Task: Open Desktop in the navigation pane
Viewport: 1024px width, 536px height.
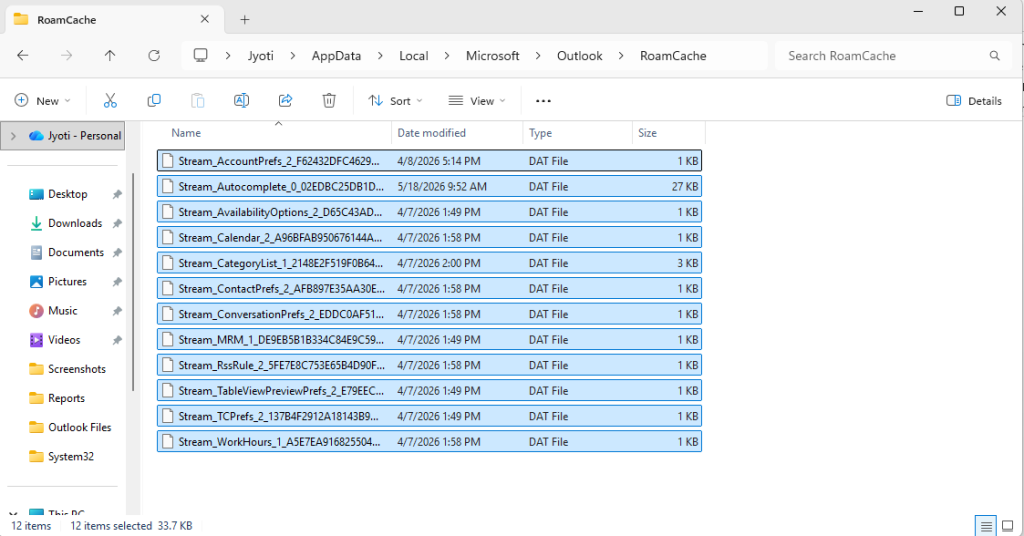Action: click(x=67, y=194)
